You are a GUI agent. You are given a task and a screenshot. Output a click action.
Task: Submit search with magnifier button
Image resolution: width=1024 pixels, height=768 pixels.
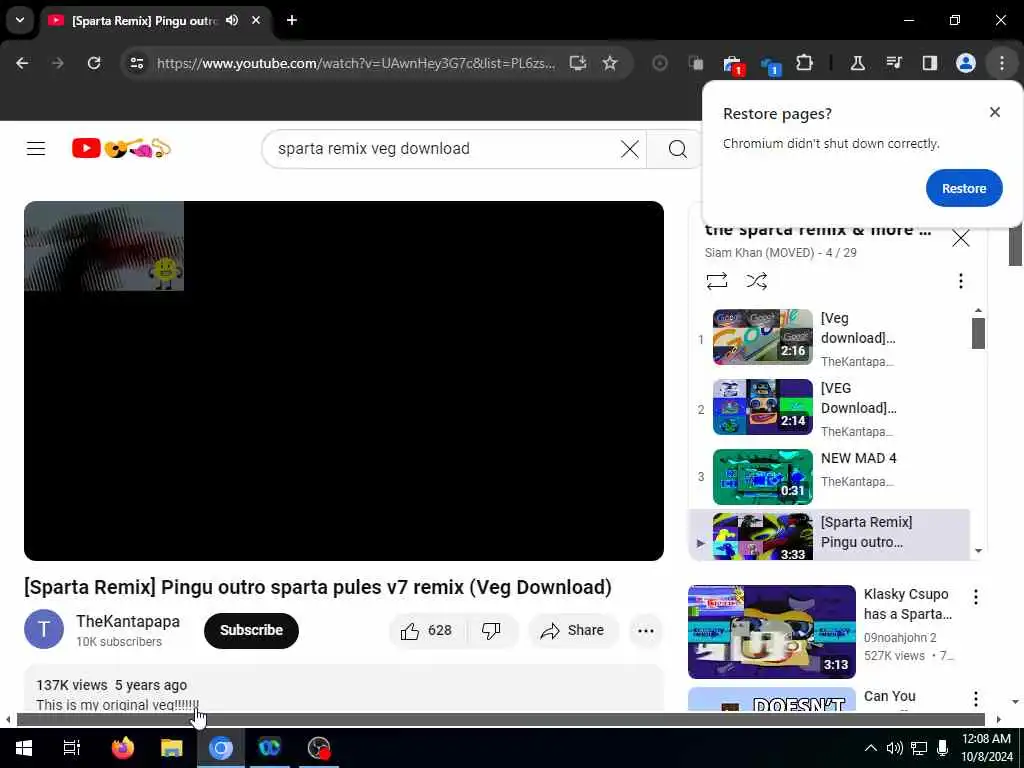click(677, 149)
